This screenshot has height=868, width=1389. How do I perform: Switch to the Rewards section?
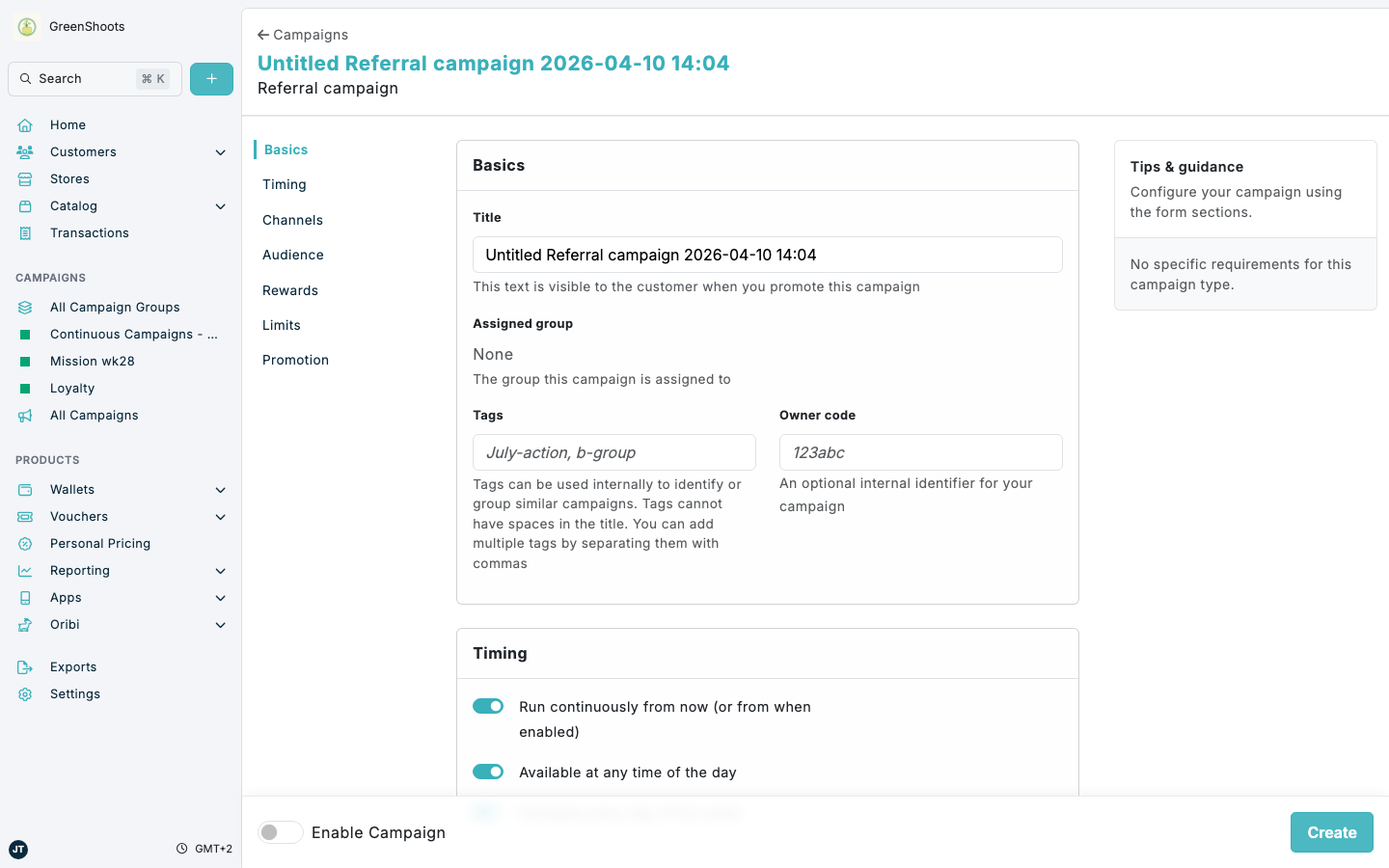pyautogui.click(x=289, y=289)
